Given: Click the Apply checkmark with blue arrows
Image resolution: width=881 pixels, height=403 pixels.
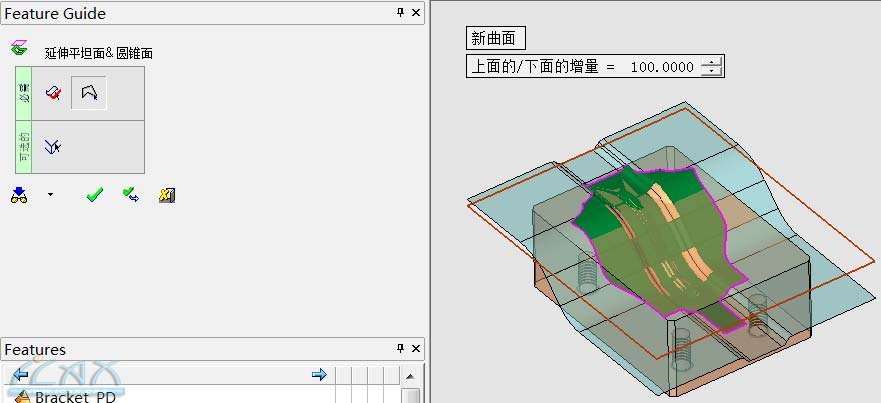Looking at the screenshot, I should 131,195.
